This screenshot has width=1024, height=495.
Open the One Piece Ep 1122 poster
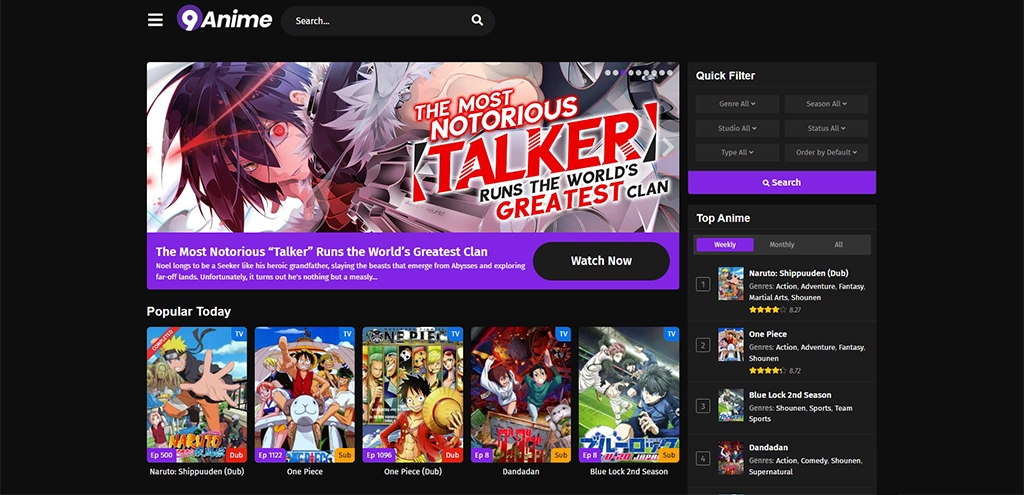pos(304,394)
